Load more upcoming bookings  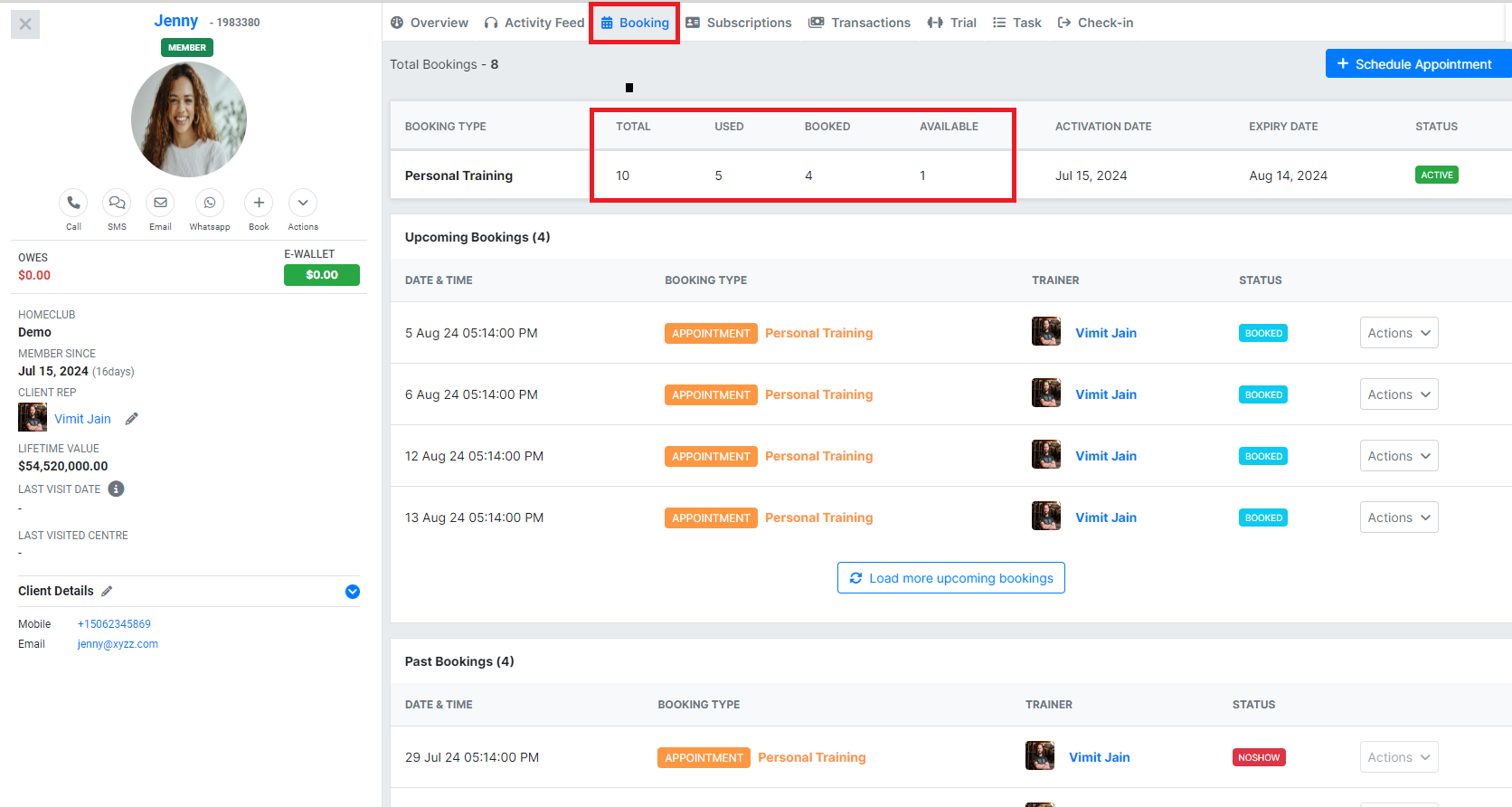click(x=951, y=578)
